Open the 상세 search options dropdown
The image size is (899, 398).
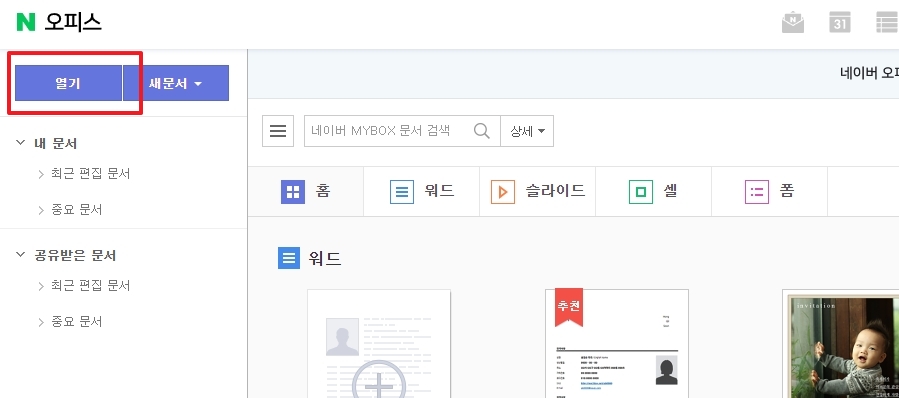coord(527,131)
